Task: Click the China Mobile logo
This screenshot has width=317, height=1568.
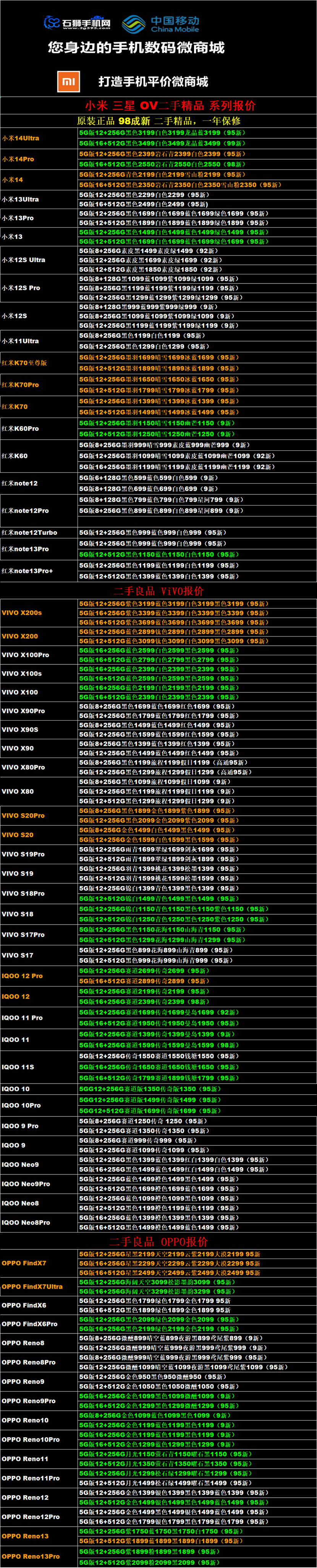Action: click(x=161, y=24)
